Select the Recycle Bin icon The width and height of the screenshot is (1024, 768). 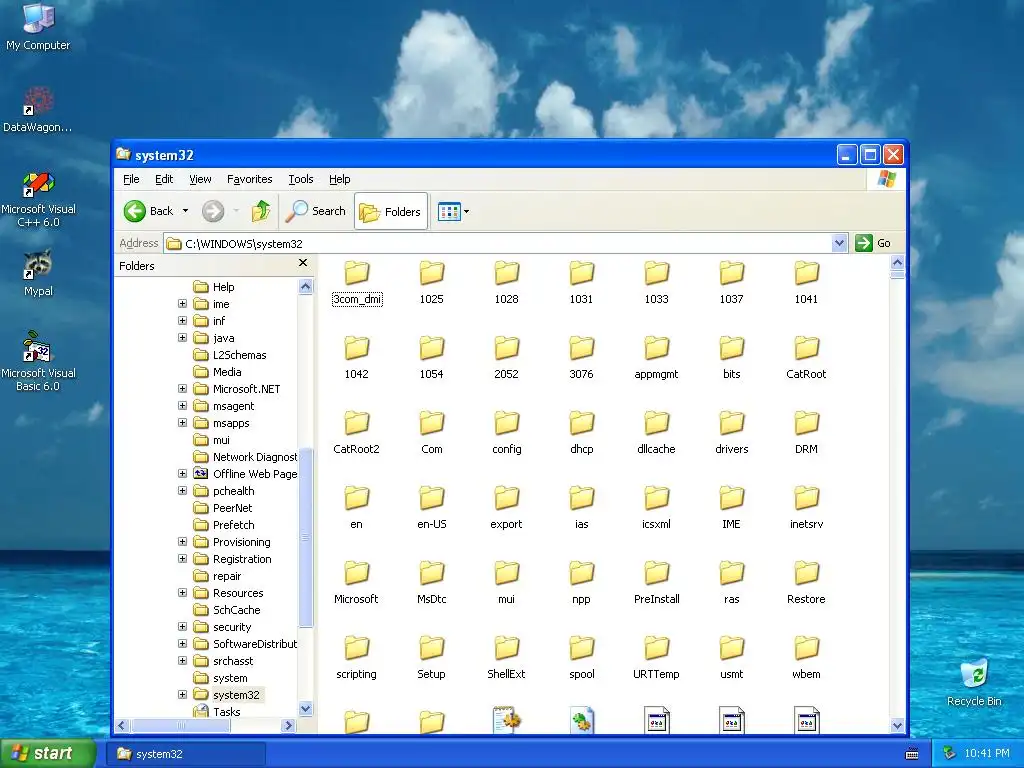(x=974, y=683)
